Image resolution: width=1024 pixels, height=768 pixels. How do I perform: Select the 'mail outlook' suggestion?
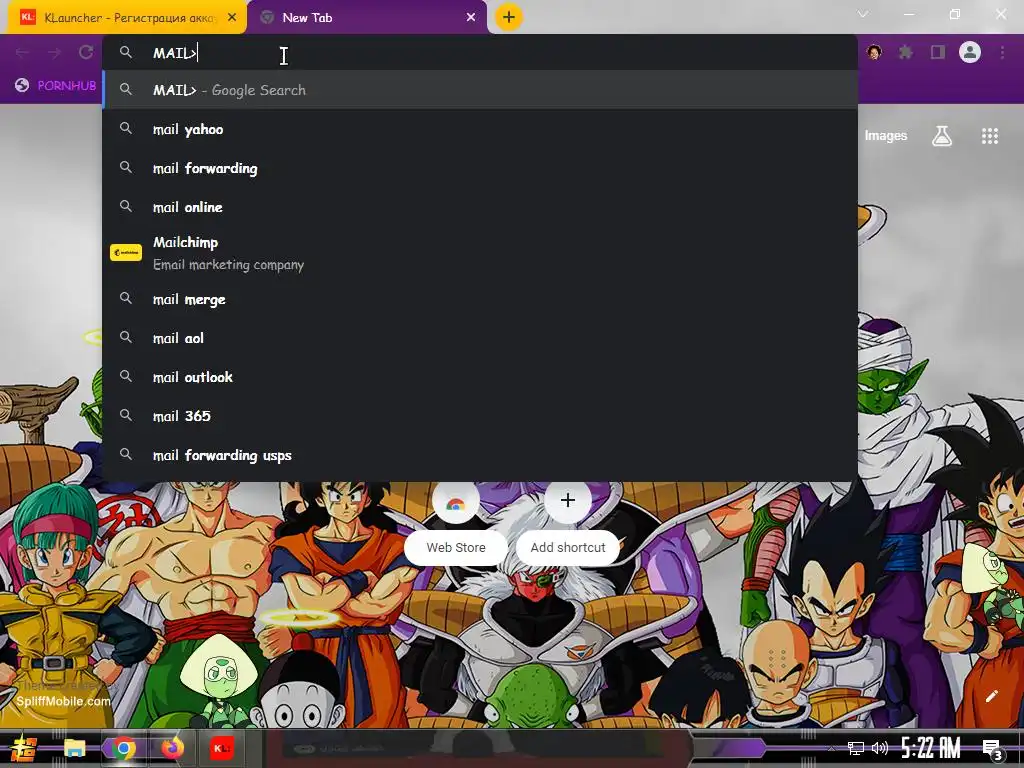[480, 377]
